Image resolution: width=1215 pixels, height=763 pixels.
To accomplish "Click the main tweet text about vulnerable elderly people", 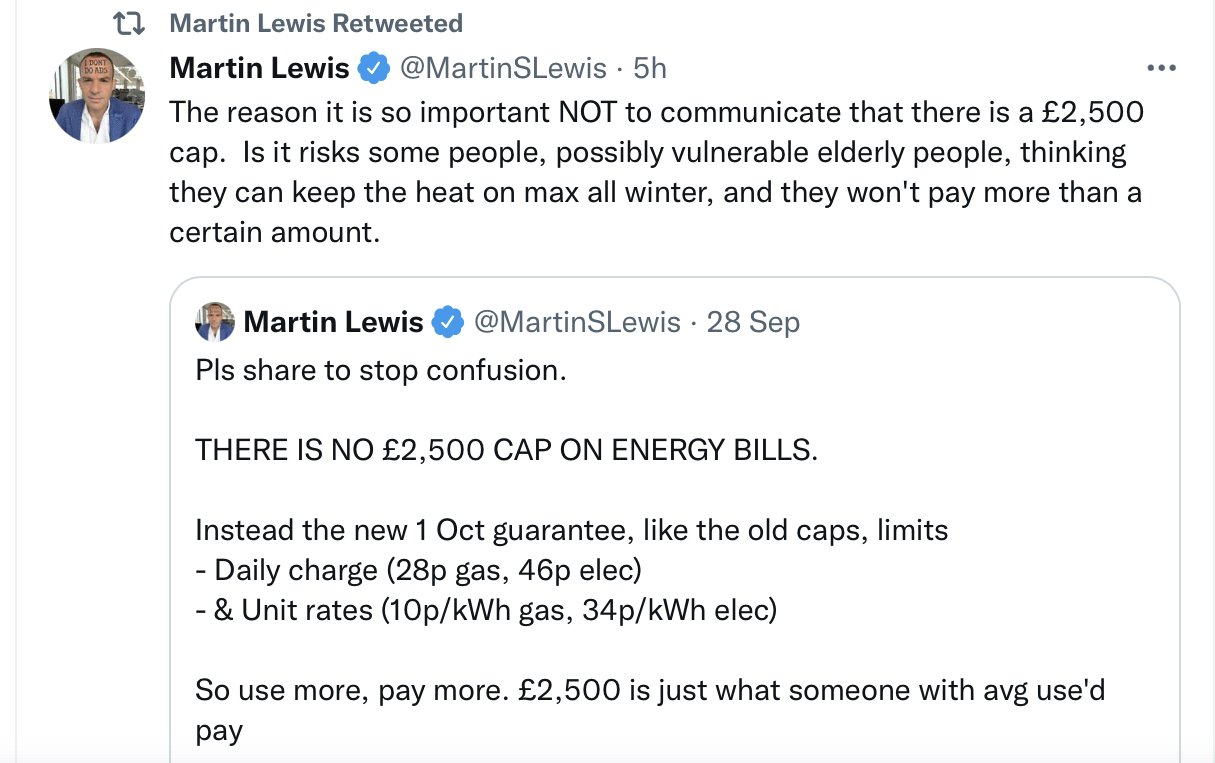I will tap(655, 171).
